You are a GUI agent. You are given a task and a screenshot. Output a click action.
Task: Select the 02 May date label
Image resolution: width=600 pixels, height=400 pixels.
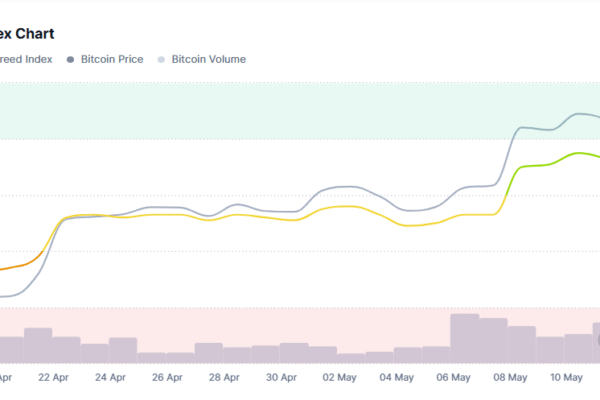tap(339, 377)
